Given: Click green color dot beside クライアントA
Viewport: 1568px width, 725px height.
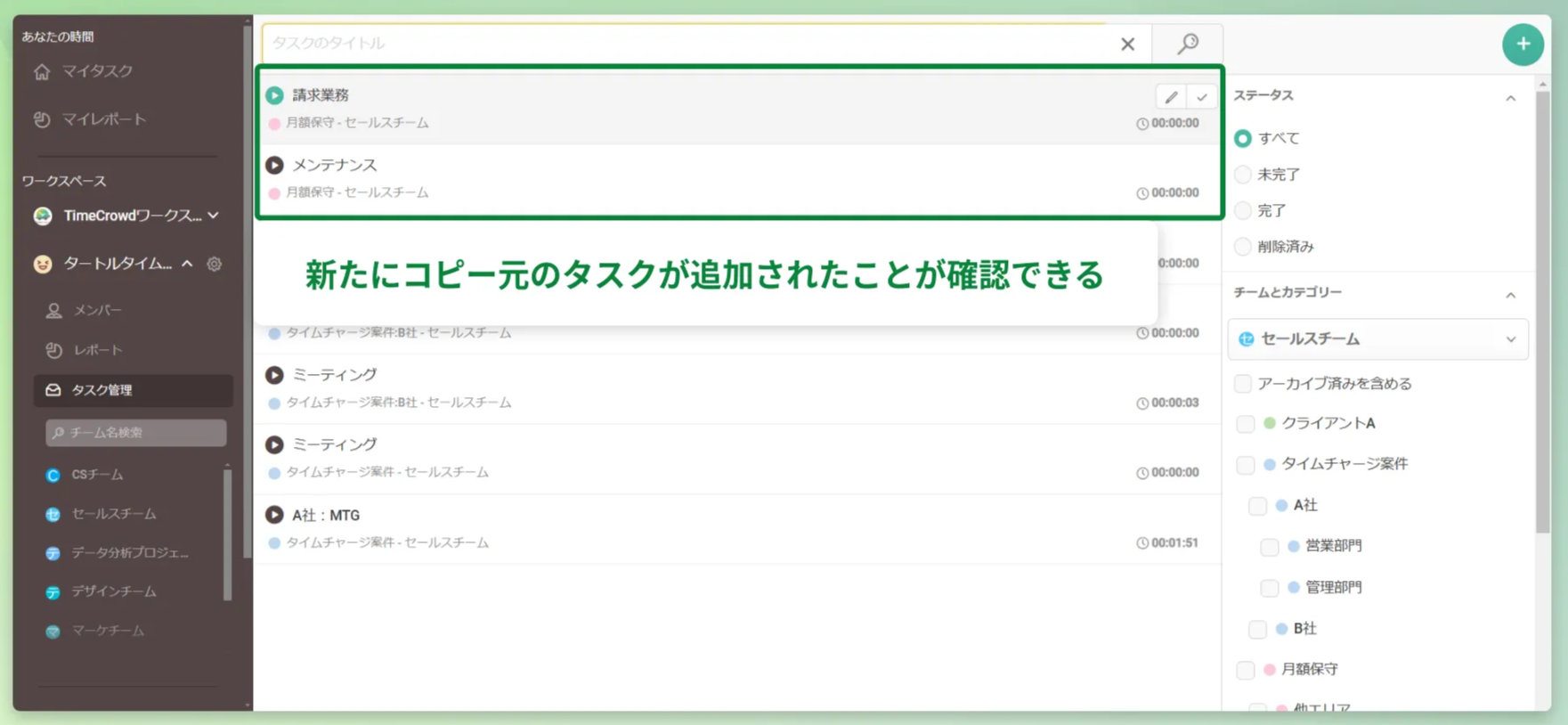Looking at the screenshot, I should (1270, 423).
